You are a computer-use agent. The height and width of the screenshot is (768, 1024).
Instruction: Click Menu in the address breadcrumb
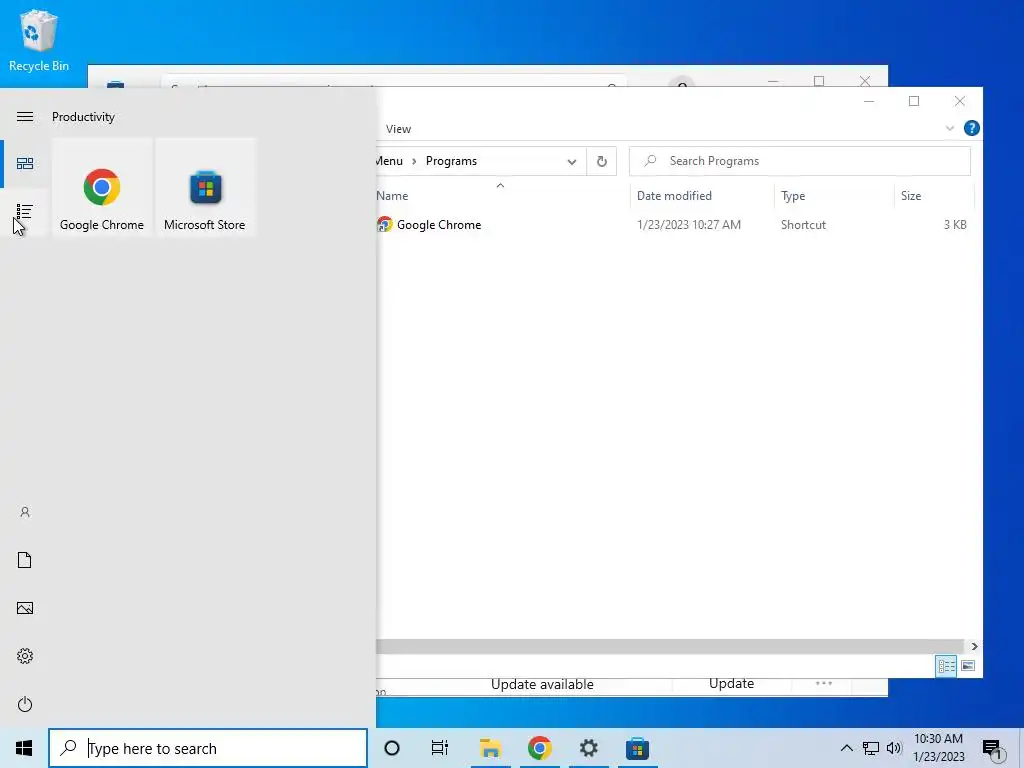(x=389, y=161)
